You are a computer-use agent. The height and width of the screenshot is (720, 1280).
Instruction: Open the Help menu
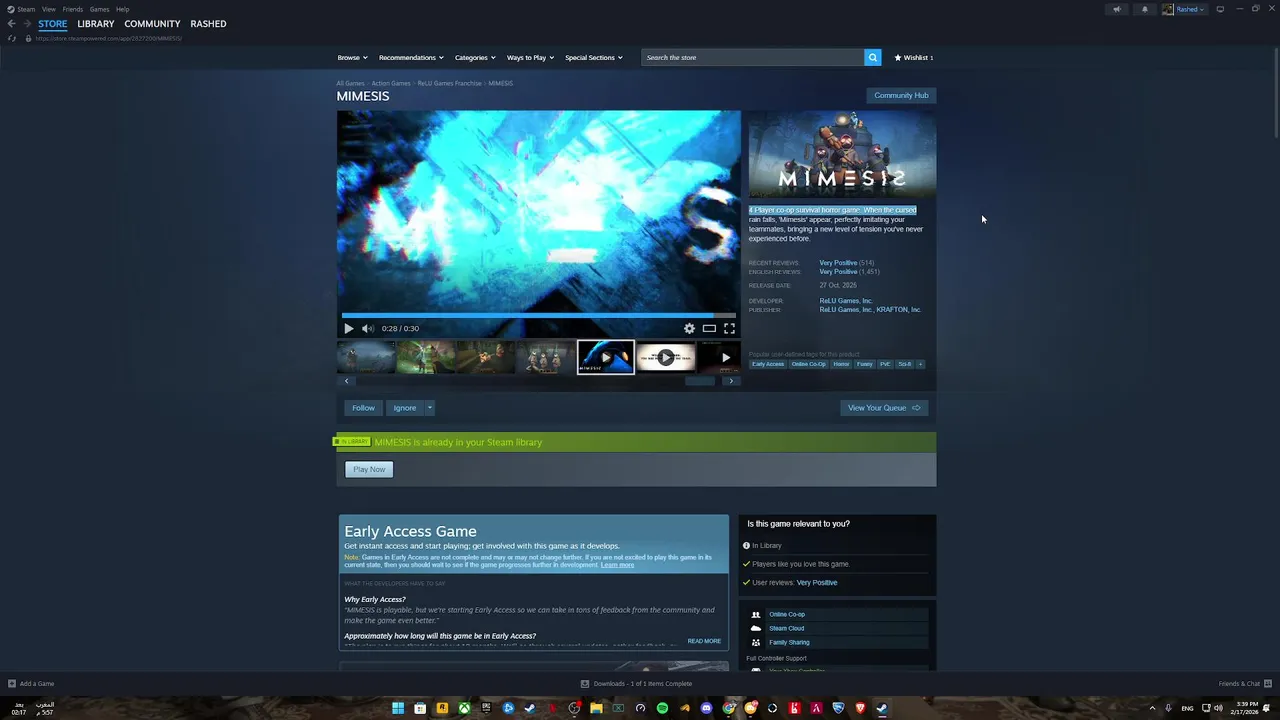(x=122, y=9)
